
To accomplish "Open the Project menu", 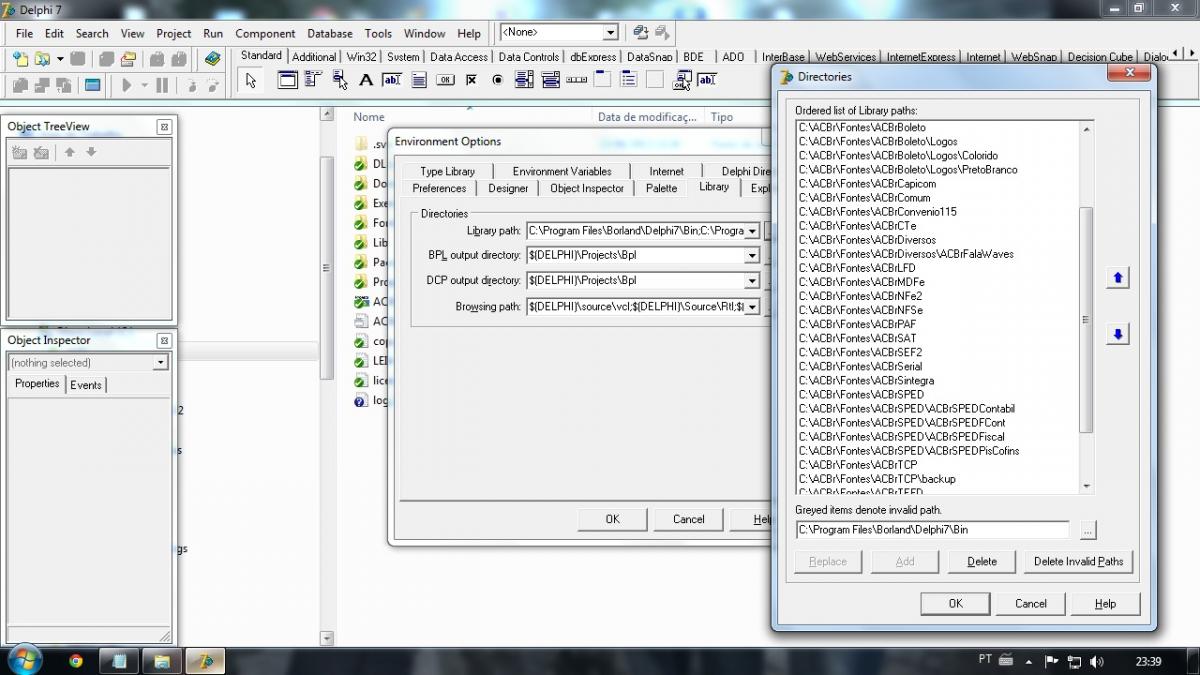I will tap(173, 33).
